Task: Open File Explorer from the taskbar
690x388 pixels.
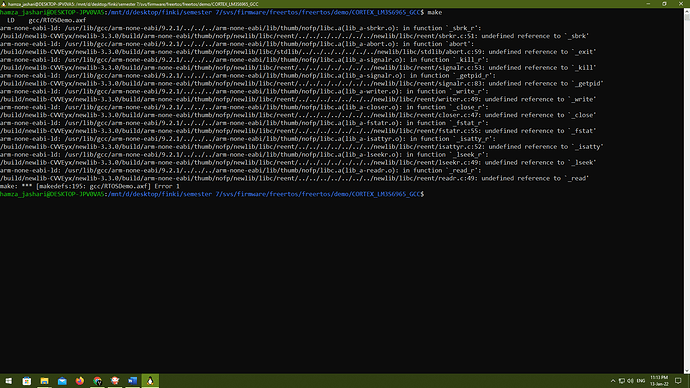Action: [44, 381]
